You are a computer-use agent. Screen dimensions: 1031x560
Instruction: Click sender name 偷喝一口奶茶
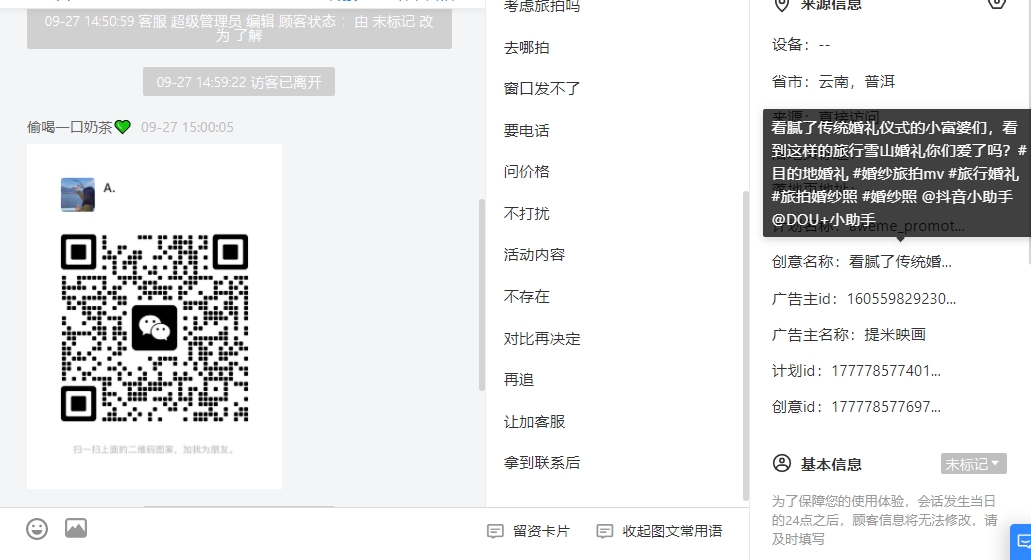click(70, 127)
